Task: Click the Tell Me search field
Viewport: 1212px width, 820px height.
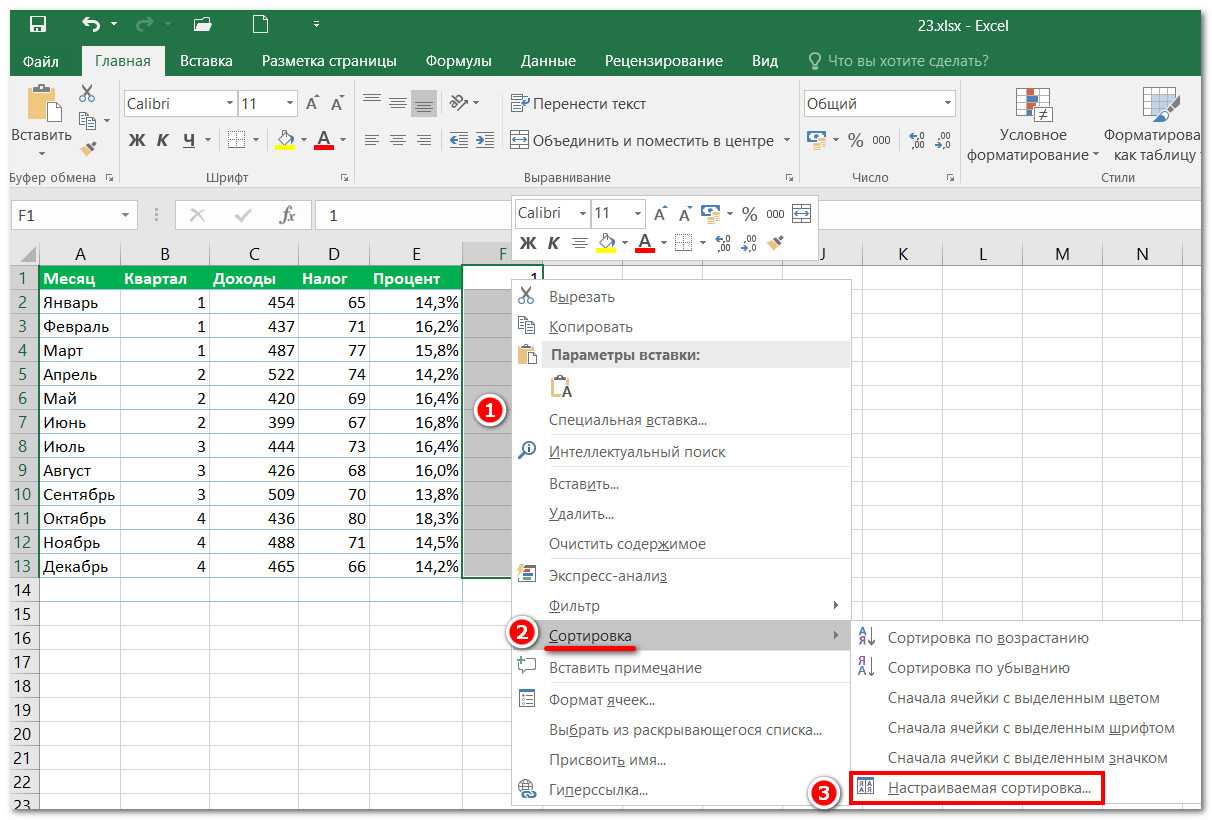Action: coord(907,61)
